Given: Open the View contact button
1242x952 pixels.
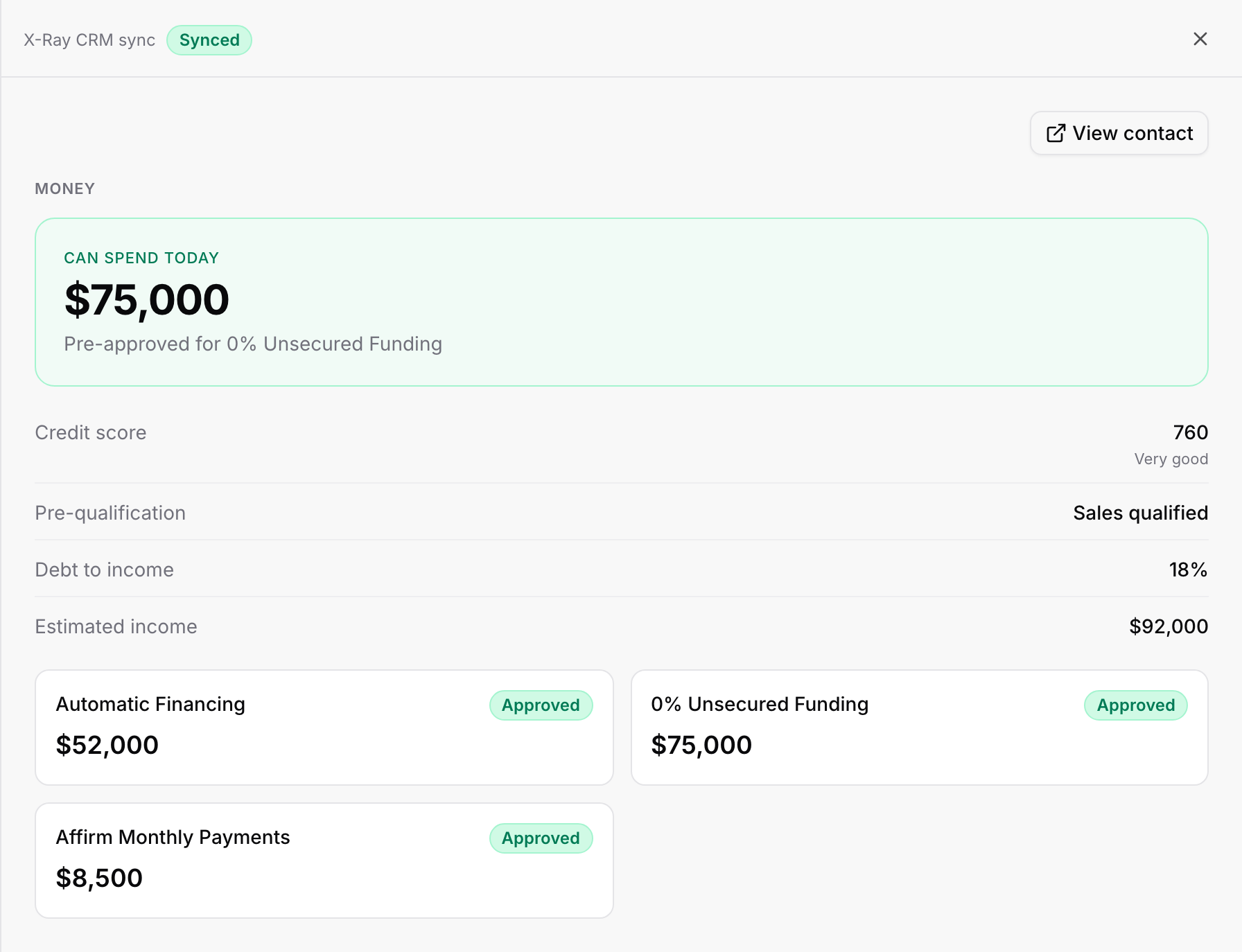Looking at the screenshot, I should [x=1119, y=133].
